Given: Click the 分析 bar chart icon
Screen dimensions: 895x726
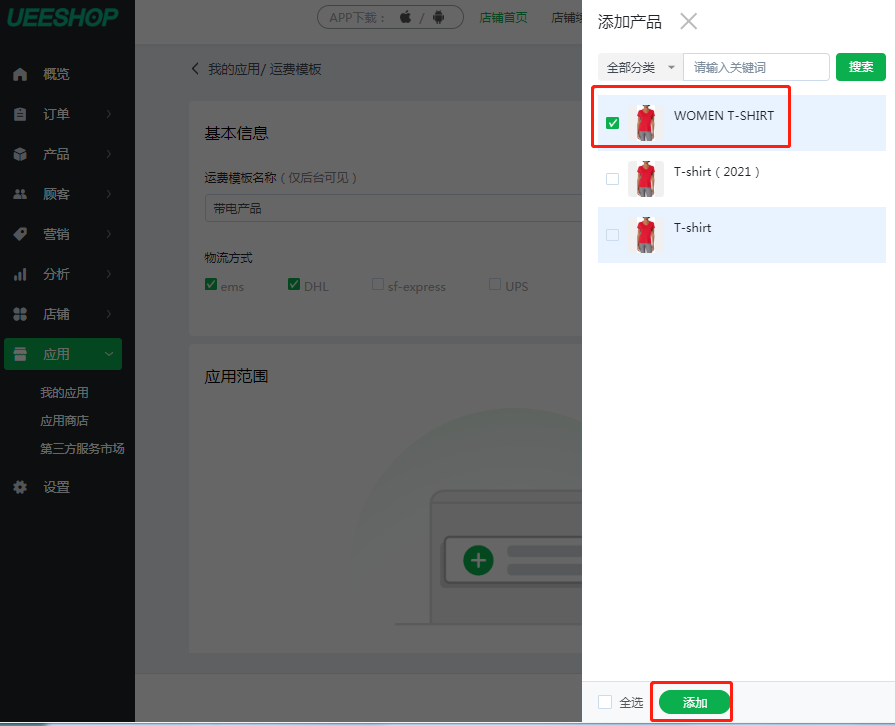Looking at the screenshot, I should 20,275.
